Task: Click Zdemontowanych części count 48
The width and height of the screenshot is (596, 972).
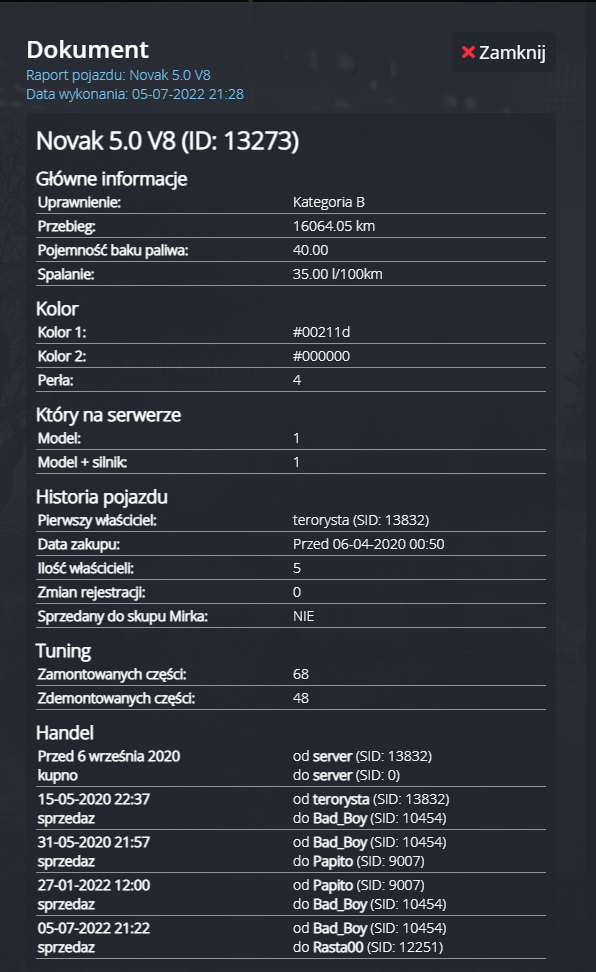Action: click(301, 698)
